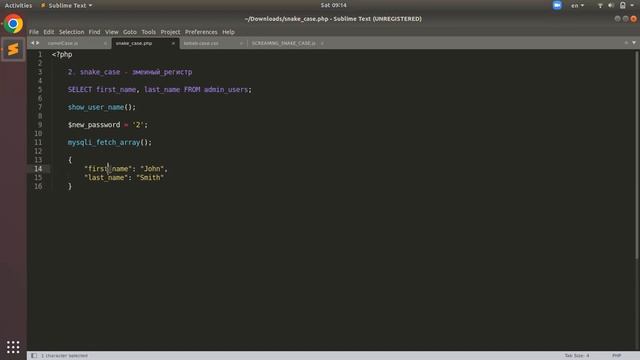Open the PHP syntax selector
The height and width of the screenshot is (360, 640).
click(616, 356)
